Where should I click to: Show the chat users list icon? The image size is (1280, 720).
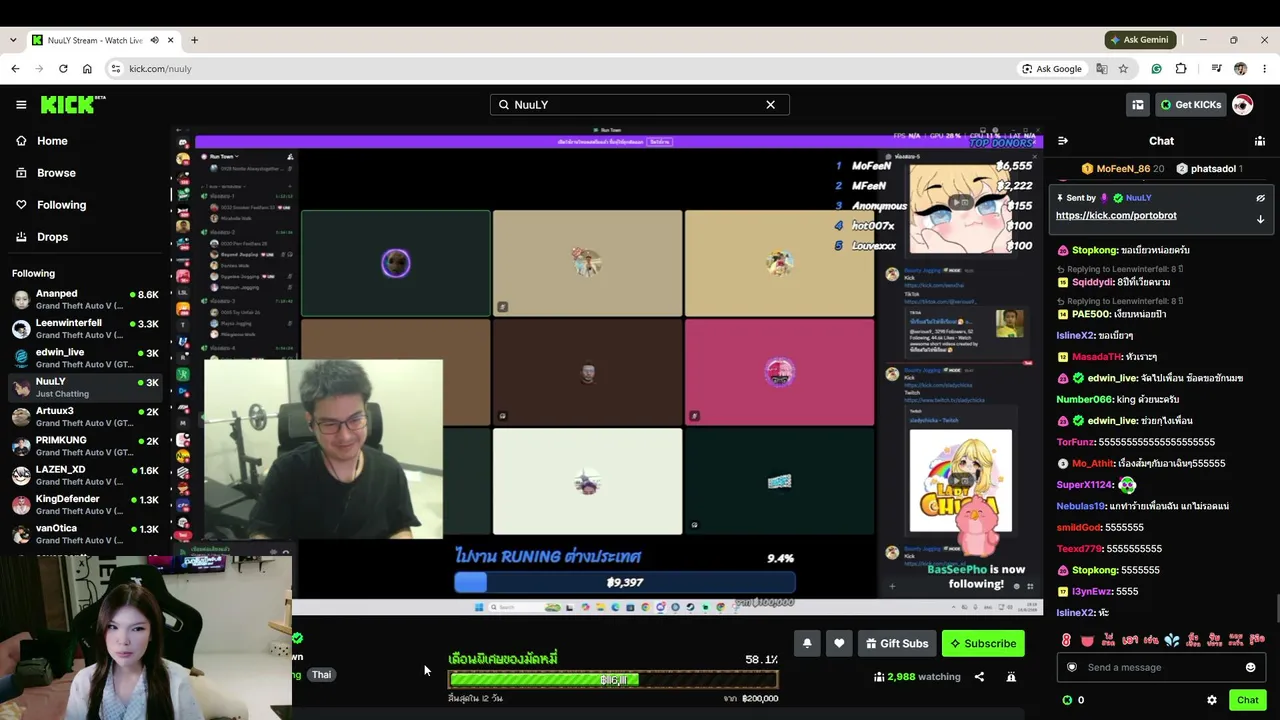1260,141
